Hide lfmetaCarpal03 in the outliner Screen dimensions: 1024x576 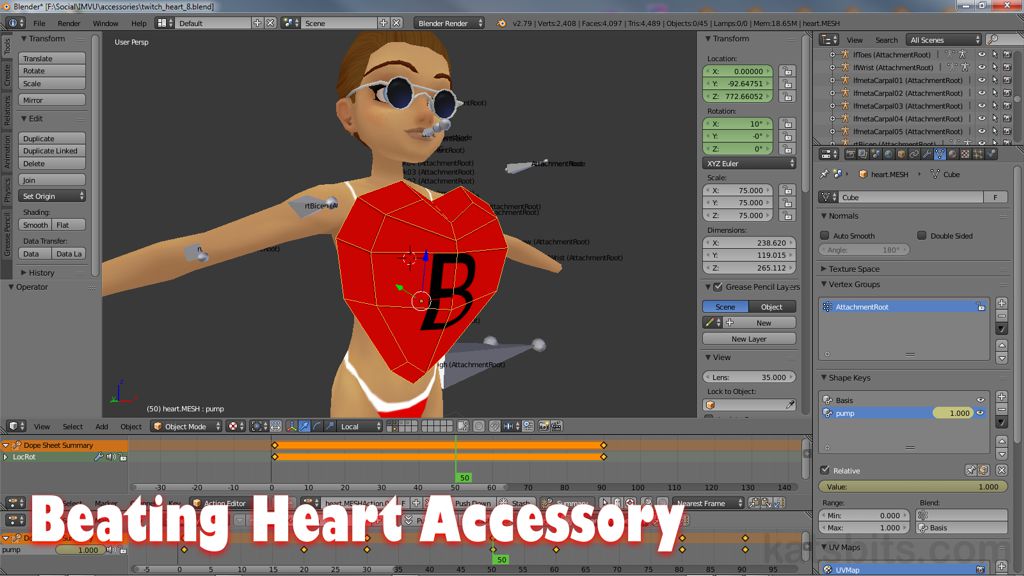[982, 106]
